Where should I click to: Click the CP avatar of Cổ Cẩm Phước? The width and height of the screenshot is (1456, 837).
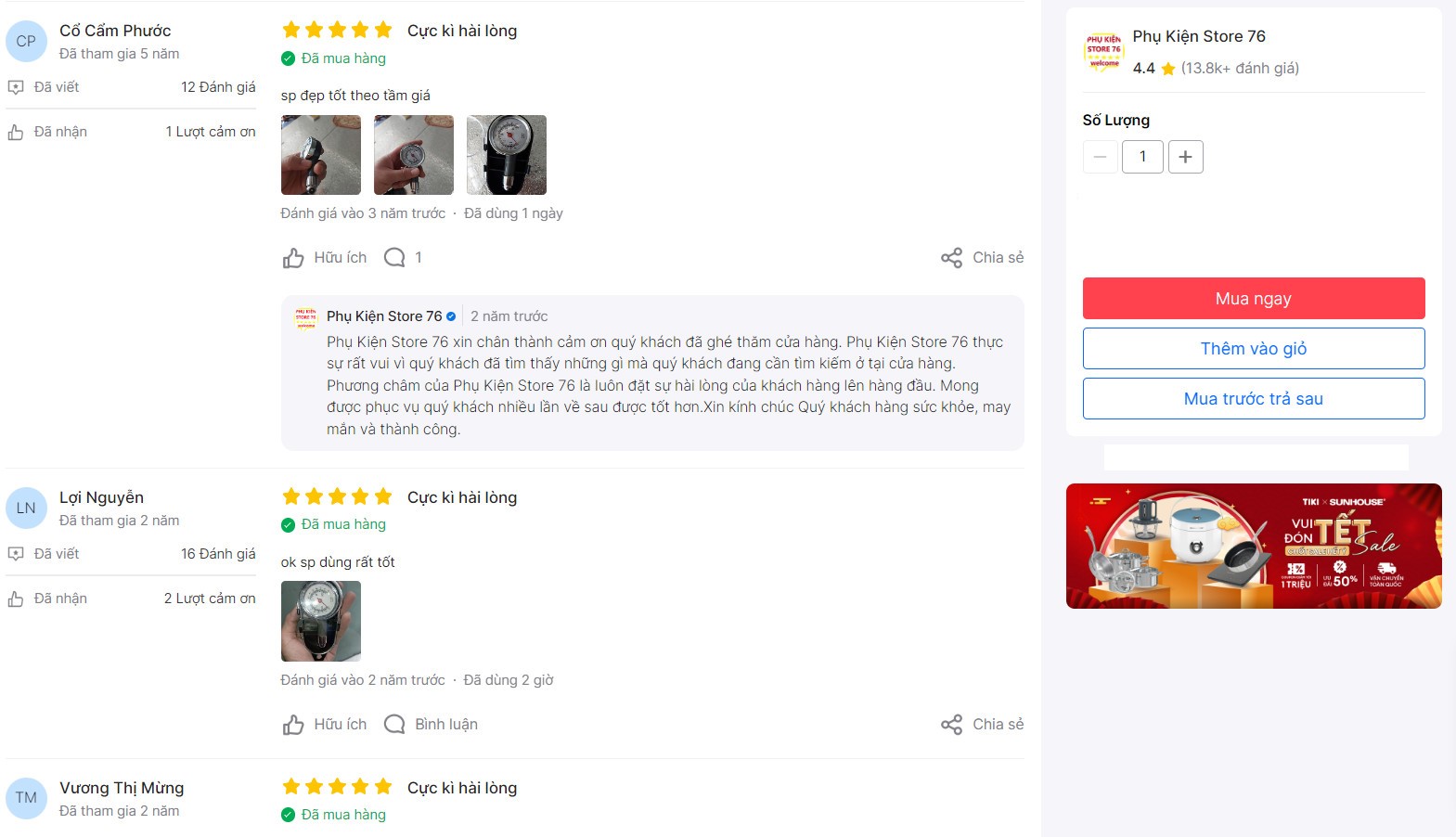click(26, 42)
